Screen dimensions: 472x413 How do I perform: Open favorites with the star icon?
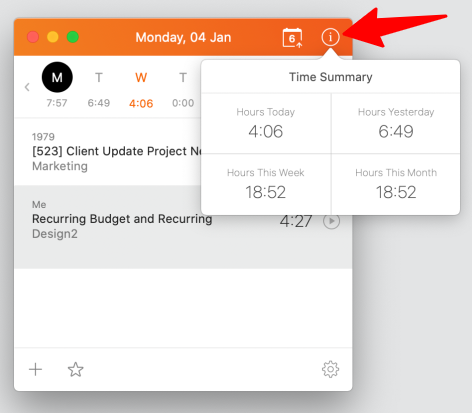coord(76,369)
